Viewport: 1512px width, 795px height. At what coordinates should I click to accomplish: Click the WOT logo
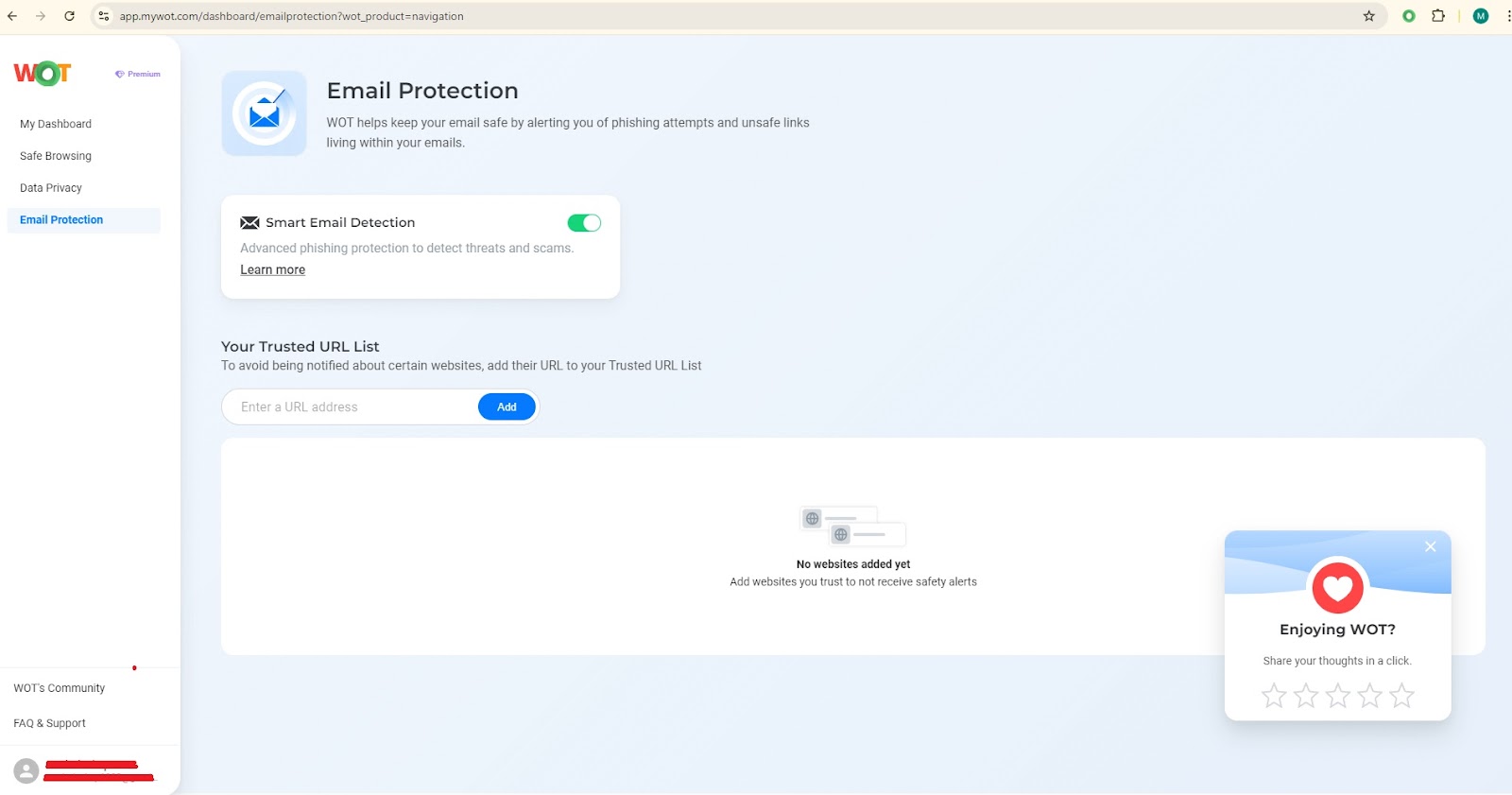[x=43, y=74]
